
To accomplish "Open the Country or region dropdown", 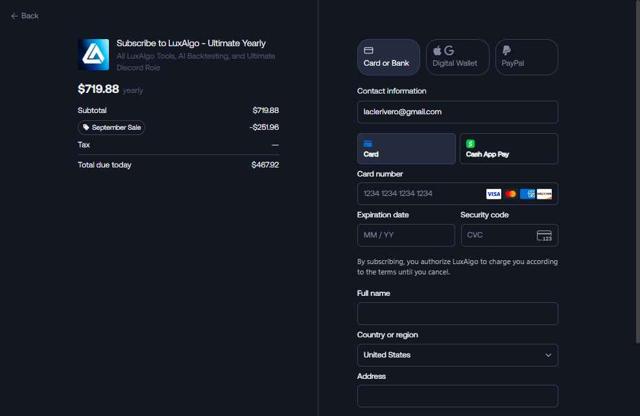I will (x=458, y=355).
